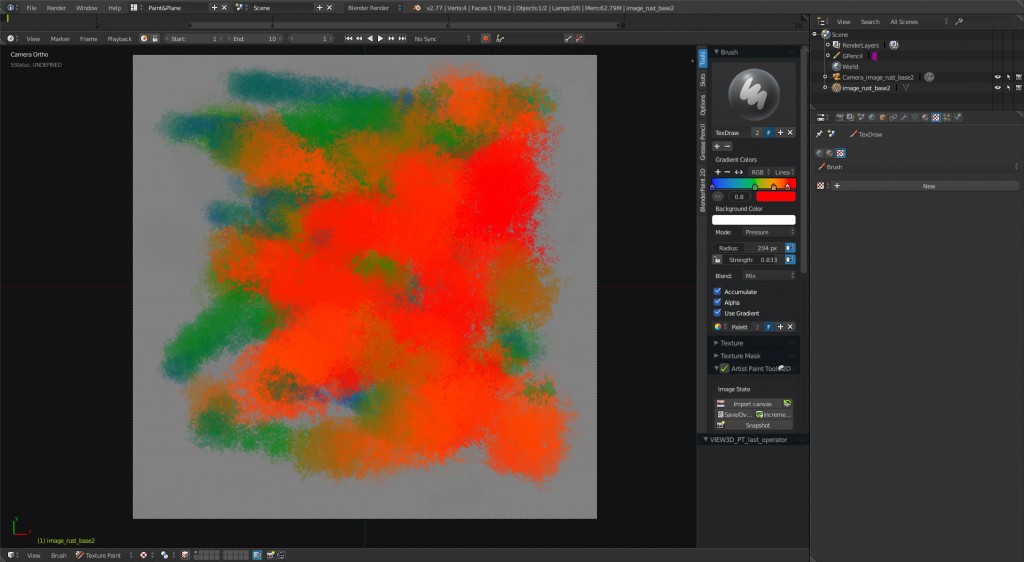Open the brush Mode Pressure dropdown

click(769, 232)
